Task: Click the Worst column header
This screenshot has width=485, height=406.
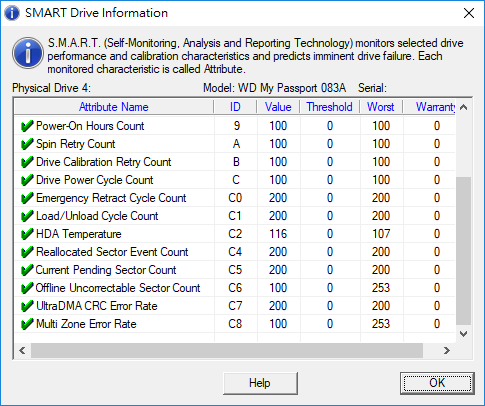Action: click(x=381, y=107)
